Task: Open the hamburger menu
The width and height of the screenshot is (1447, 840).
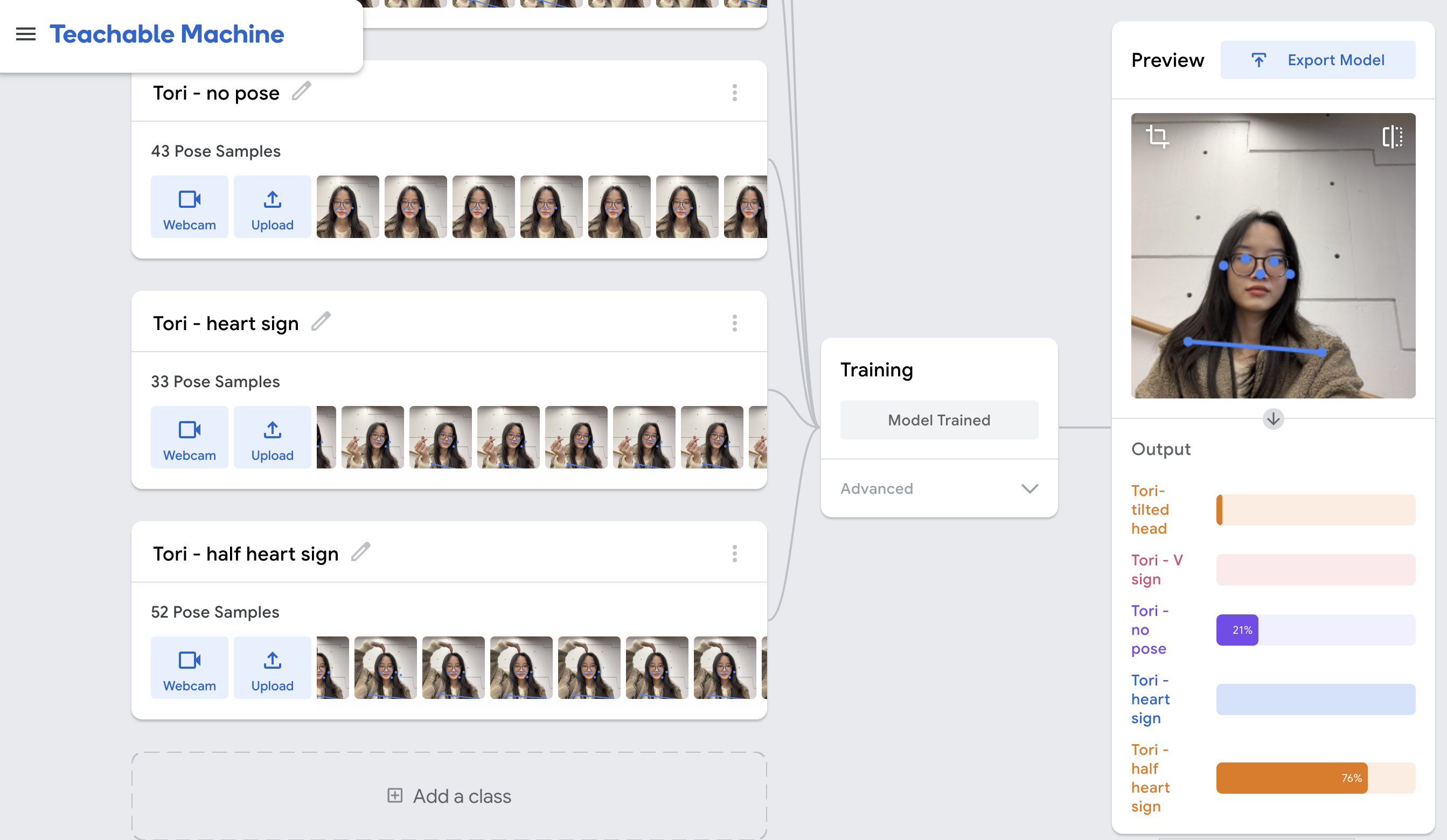Action: [x=25, y=34]
